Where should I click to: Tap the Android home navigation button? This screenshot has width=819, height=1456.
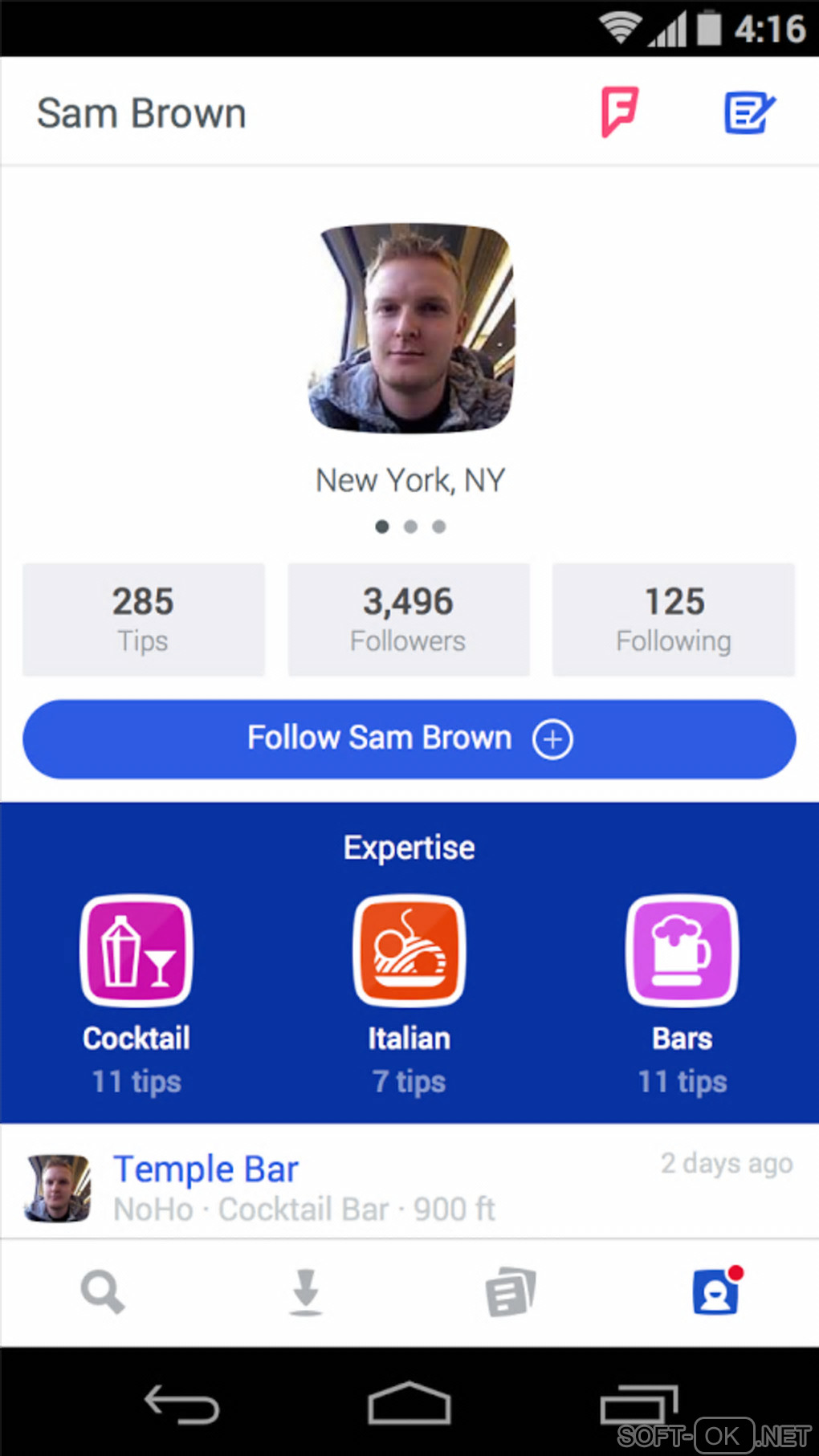(409, 1403)
